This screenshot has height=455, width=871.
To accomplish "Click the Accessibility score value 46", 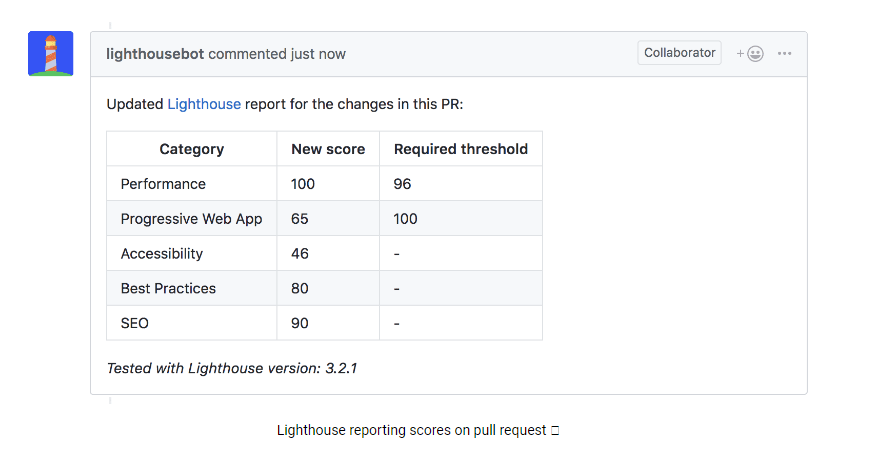I will [x=300, y=254].
